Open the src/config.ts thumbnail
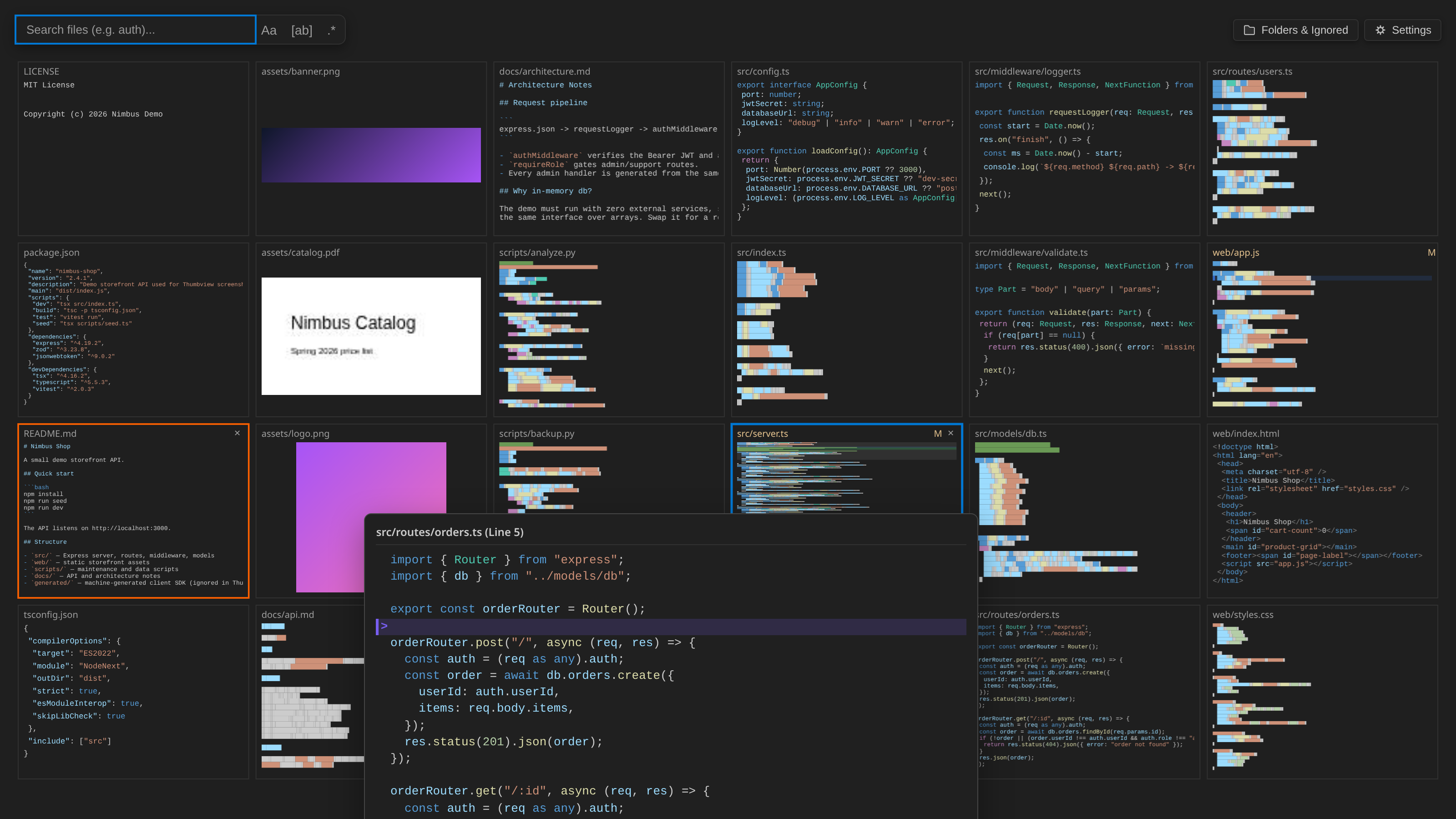Image resolution: width=1456 pixels, height=819 pixels. coord(847,149)
